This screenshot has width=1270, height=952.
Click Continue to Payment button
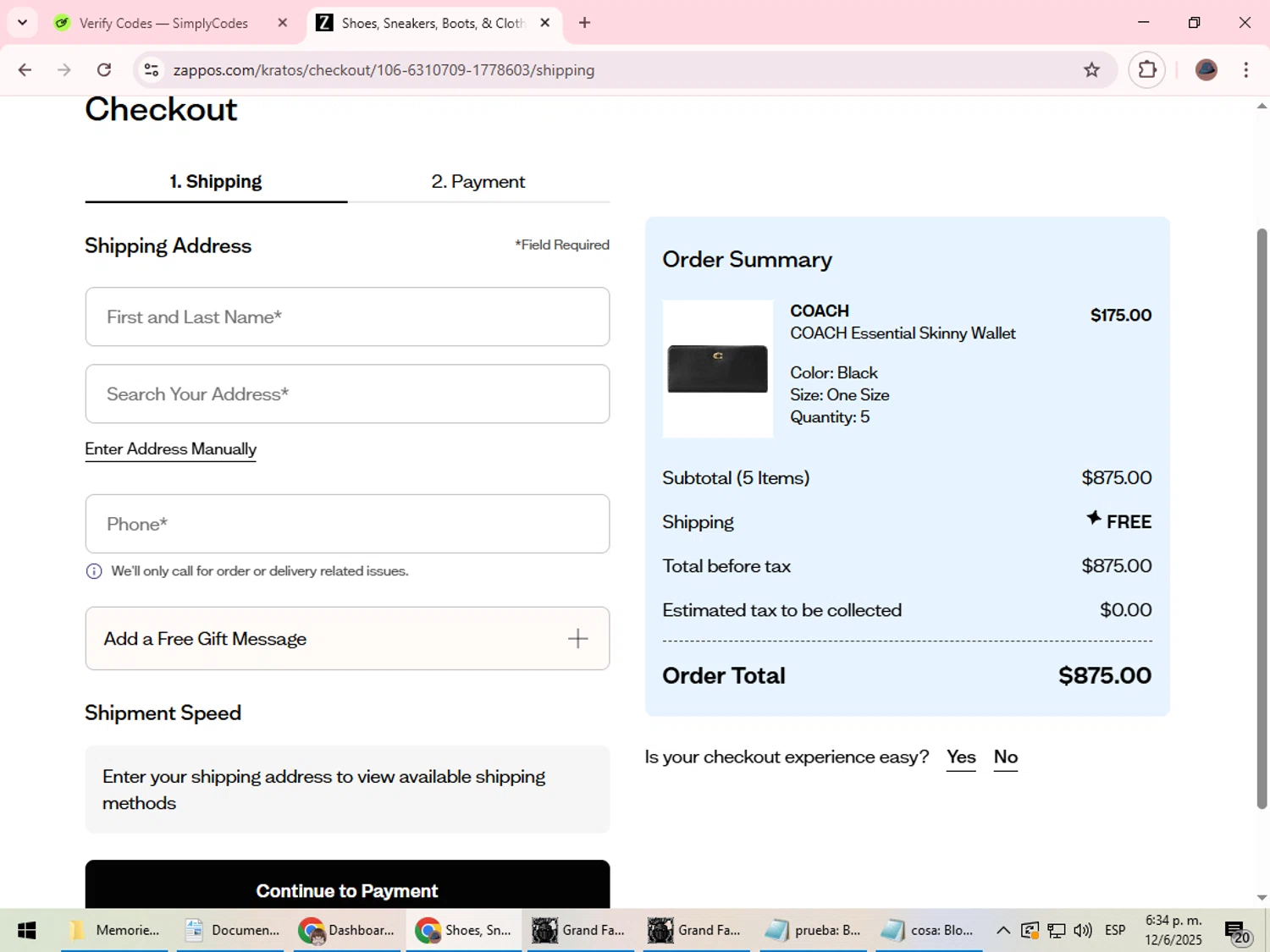(347, 885)
